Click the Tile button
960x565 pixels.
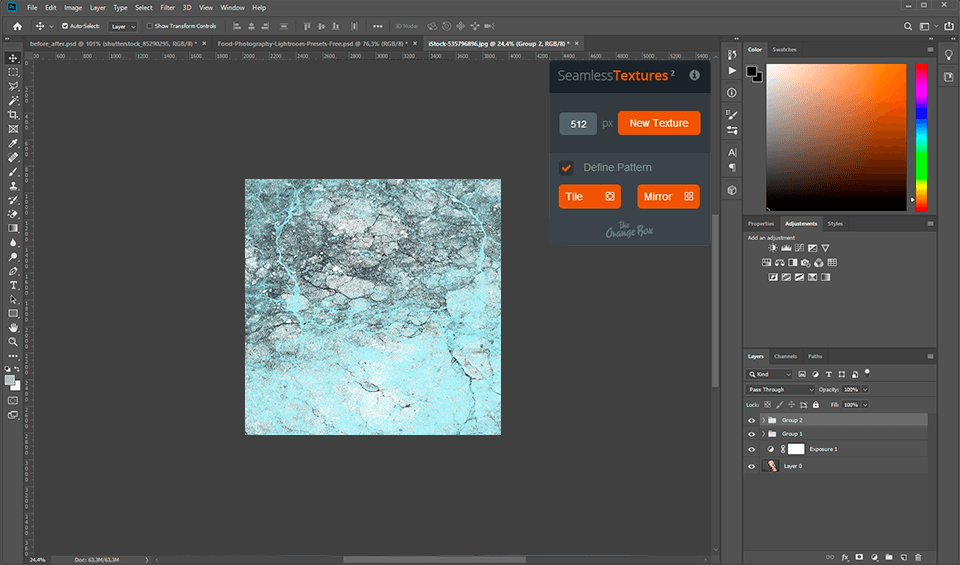point(590,196)
